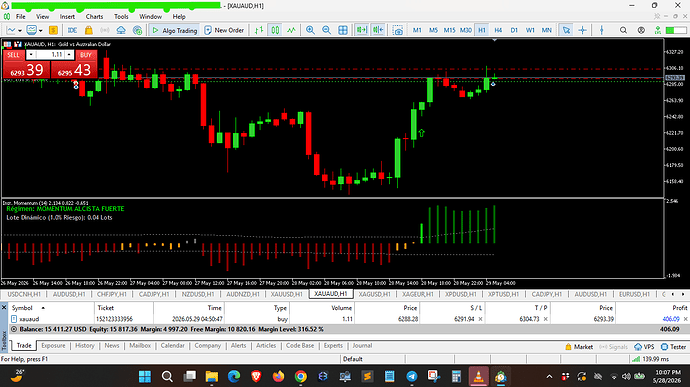
Task: Show Market Watch with dollar icon
Action: pos(53,30)
